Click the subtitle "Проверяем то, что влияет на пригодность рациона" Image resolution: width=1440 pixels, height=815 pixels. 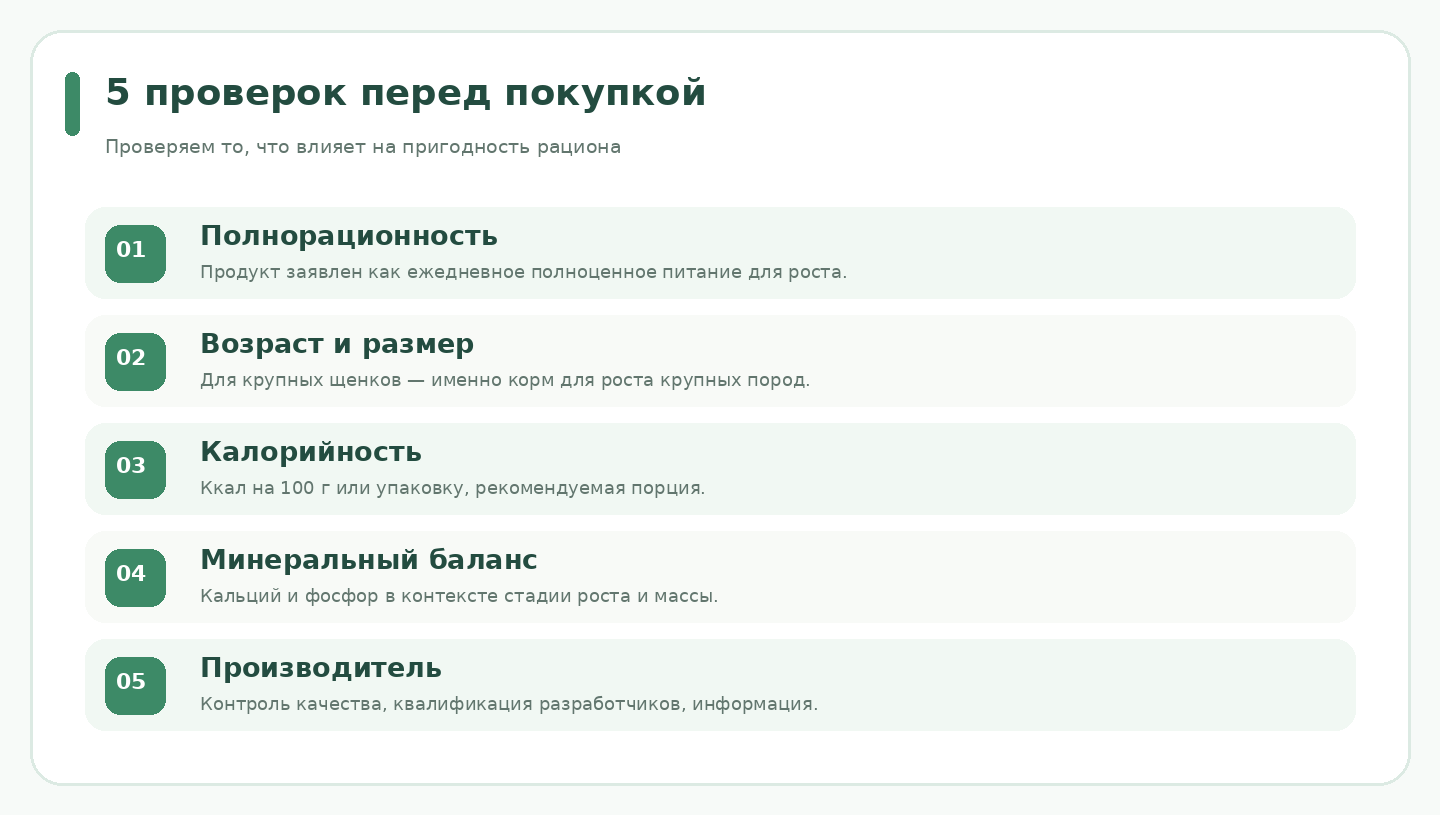363,147
